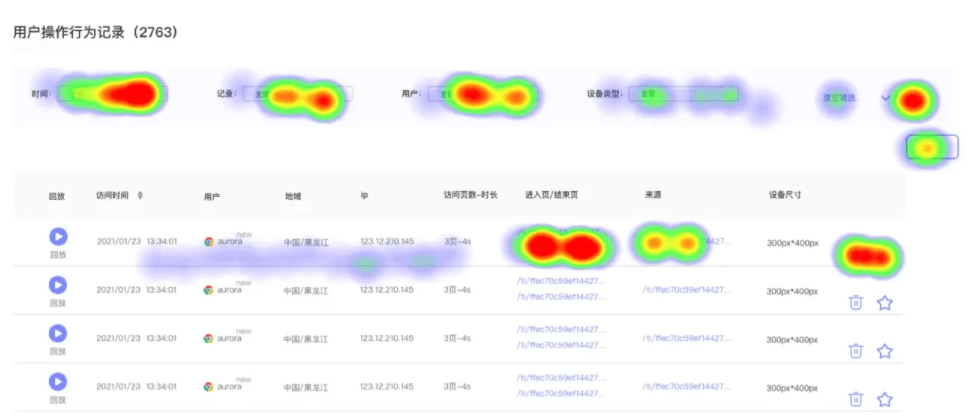Click the Chrome icon in the third row
This screenshot has width=967, height=416.
(x=209, y=338)
